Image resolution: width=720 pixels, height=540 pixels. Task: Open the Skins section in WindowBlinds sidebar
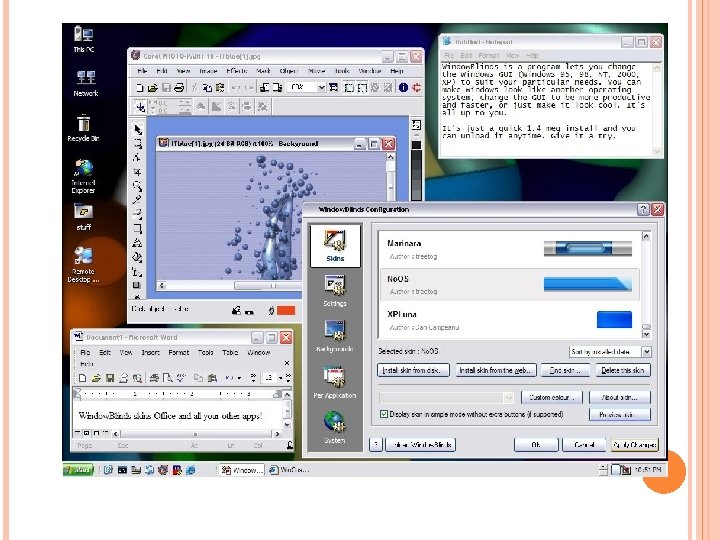point(335,245)
